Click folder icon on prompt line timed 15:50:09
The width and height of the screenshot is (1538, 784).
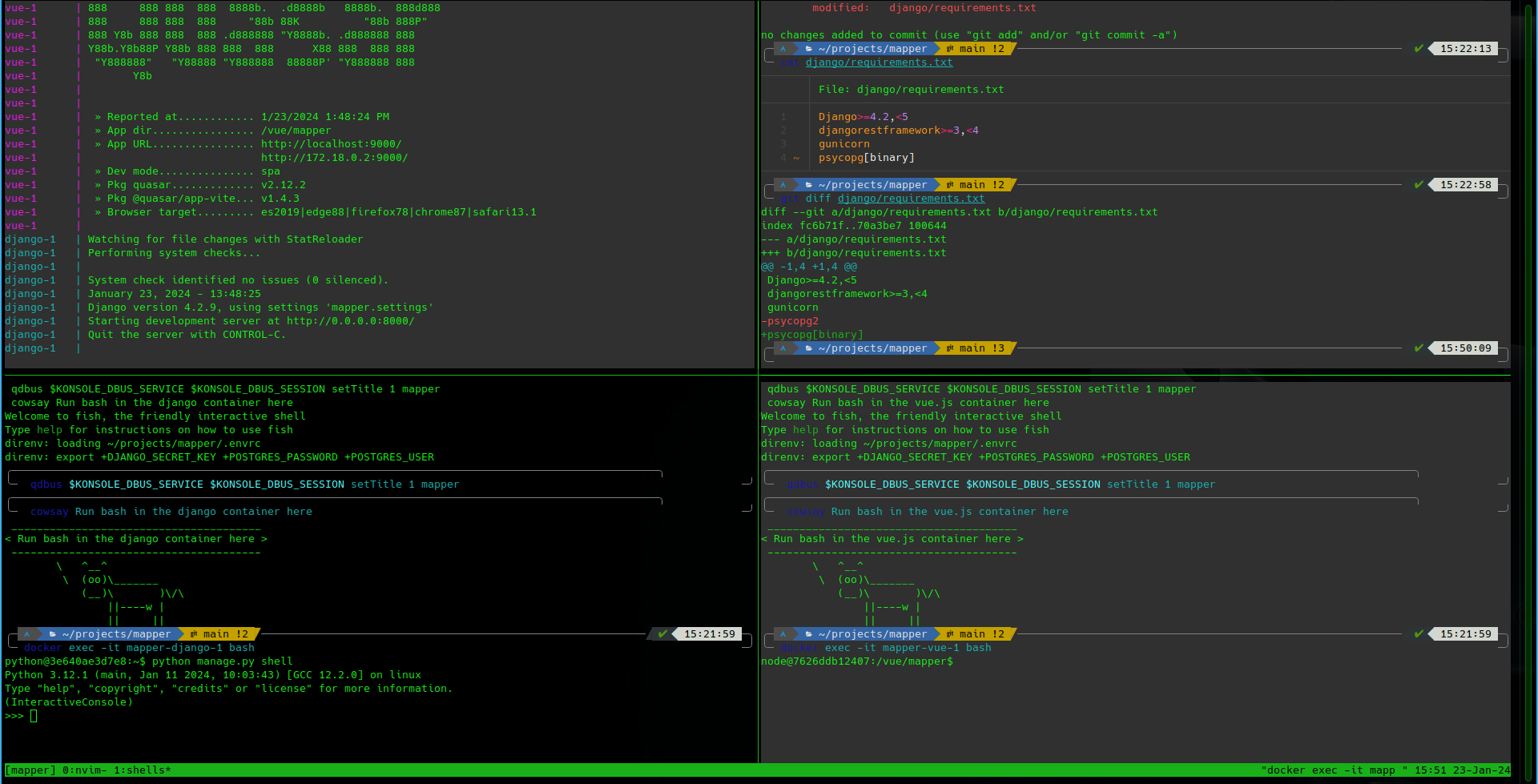click(809, 348)
